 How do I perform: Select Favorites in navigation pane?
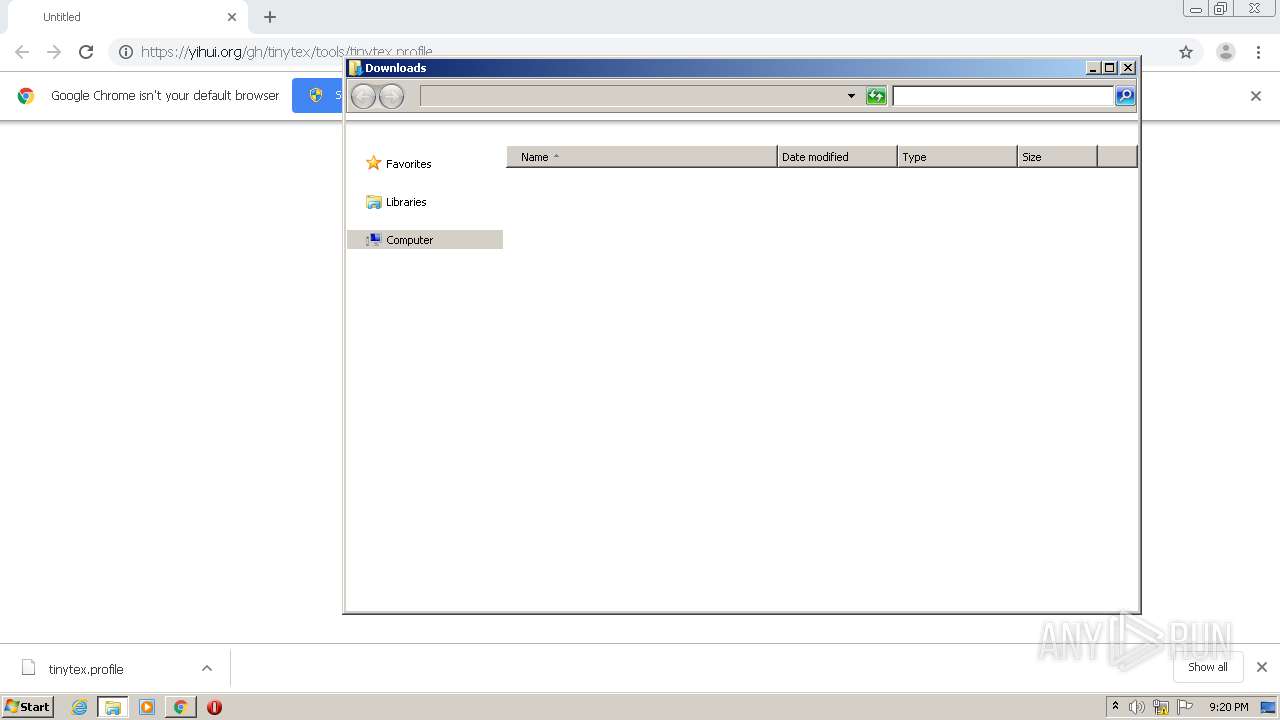[399, 163]
